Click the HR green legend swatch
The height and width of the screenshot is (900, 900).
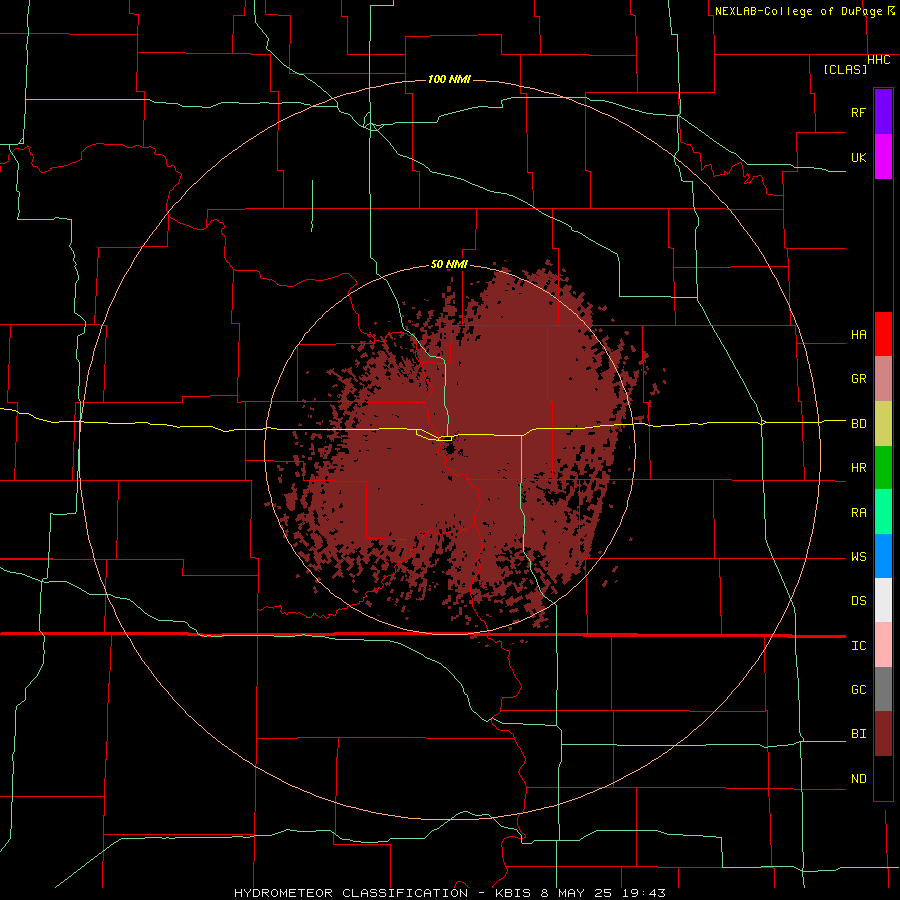coord(883,468)
